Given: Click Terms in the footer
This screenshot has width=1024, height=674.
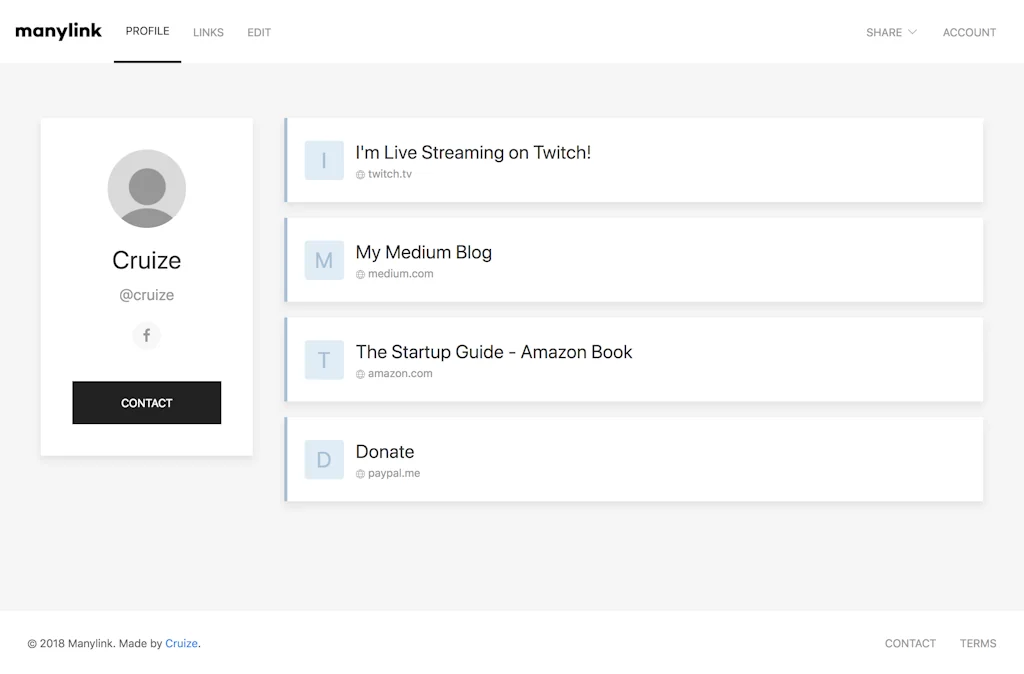Looking at the screenshot, I should (x=977, y=643).
